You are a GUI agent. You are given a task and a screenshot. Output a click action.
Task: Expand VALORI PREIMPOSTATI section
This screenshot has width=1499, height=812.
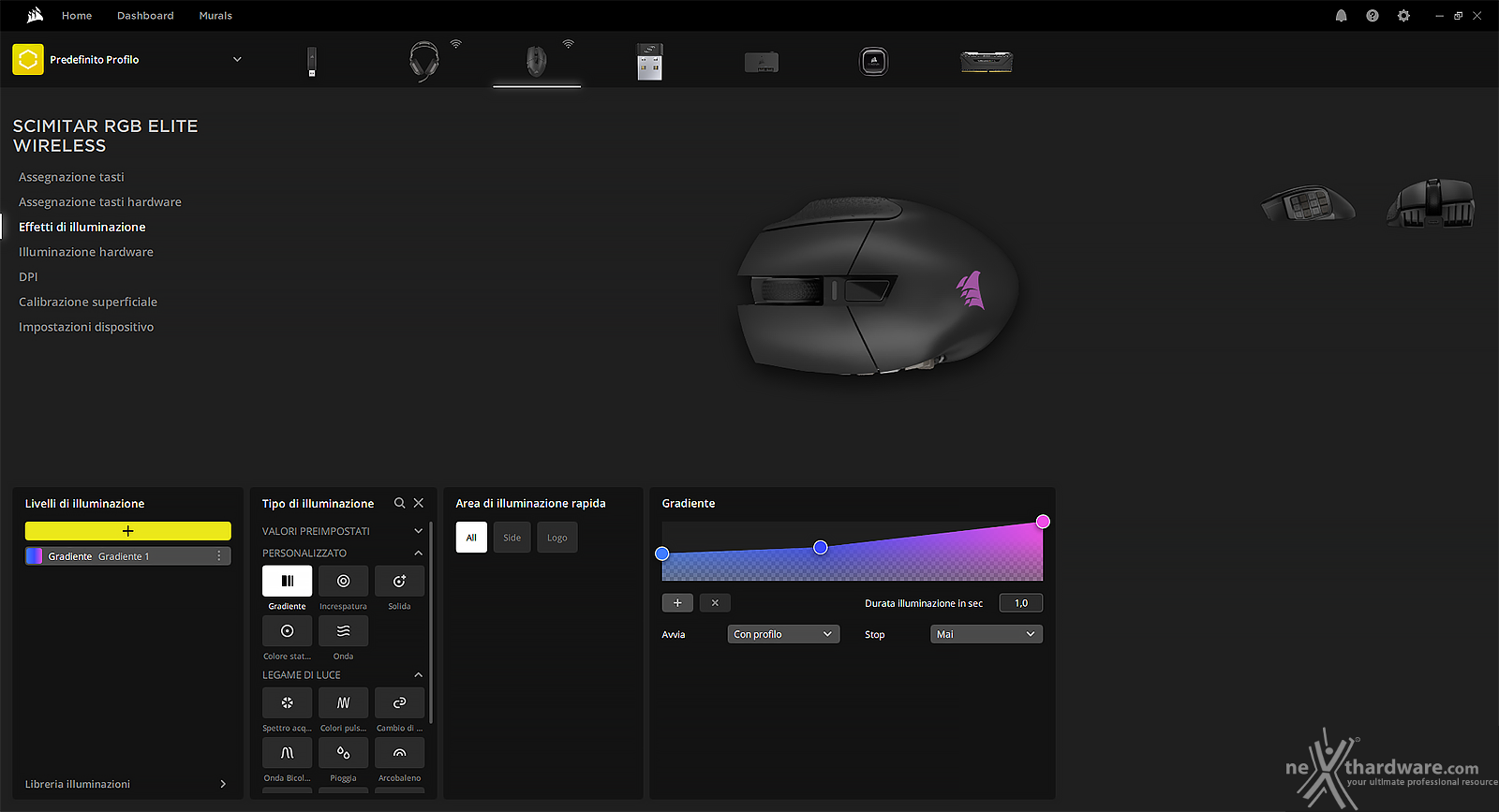418,531
